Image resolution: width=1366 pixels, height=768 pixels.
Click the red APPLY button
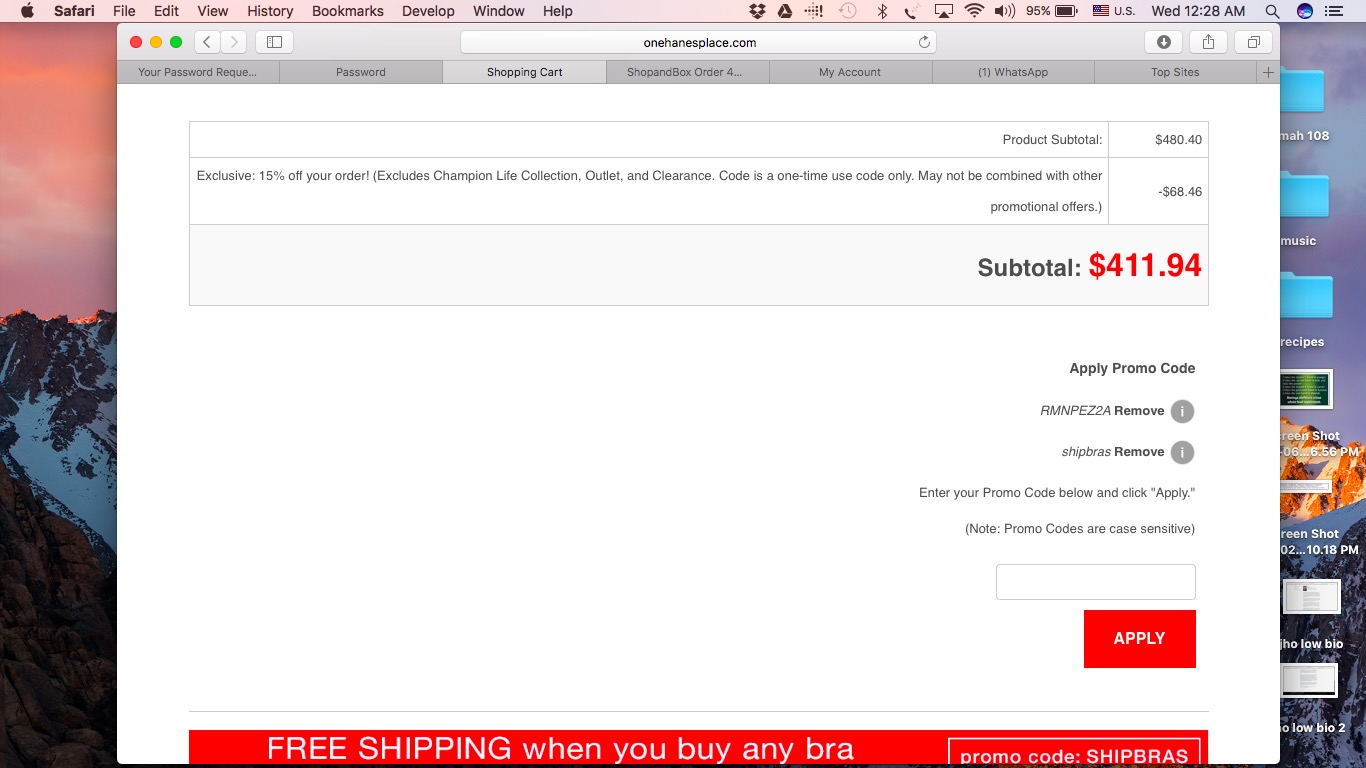(x=1139, y=638)
